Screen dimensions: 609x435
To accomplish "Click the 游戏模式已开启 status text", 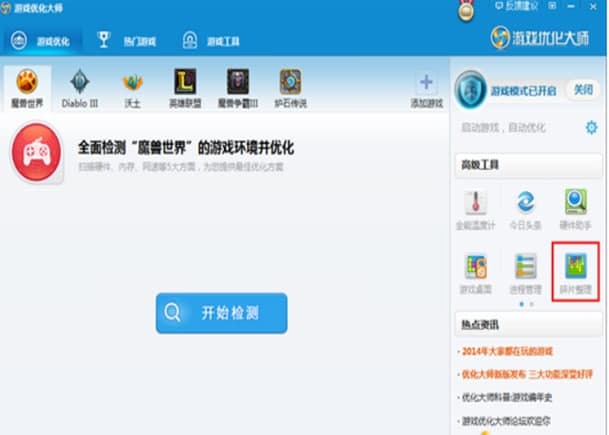I will [x=524, y=91].
